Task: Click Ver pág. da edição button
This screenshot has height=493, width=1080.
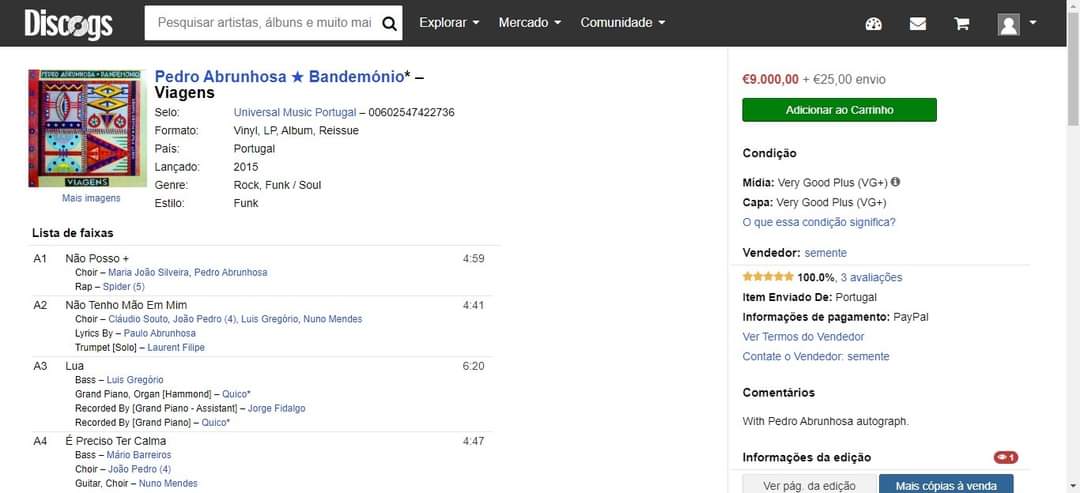Action: pos(809,485)
